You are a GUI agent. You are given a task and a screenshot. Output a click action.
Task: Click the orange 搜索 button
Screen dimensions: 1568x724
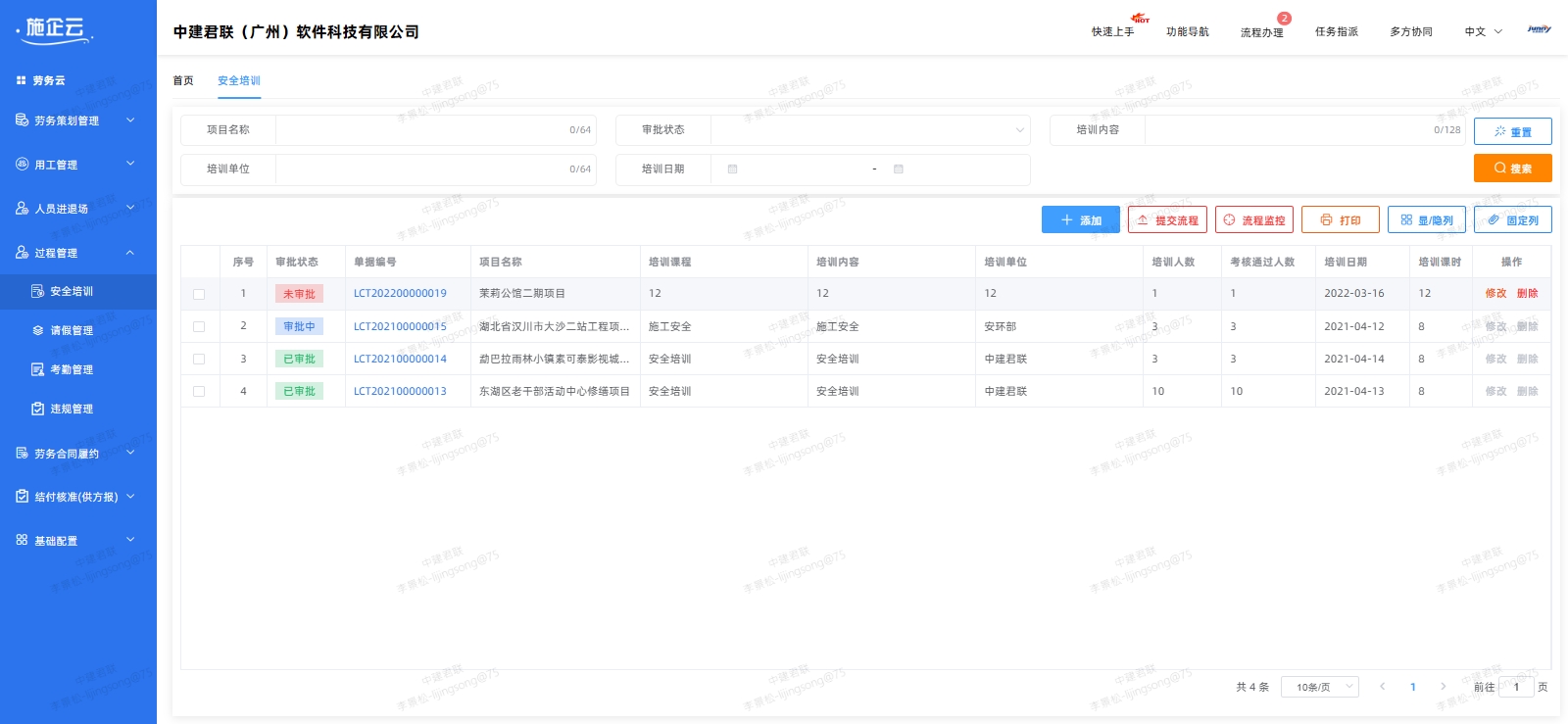tap(1513, 168)
